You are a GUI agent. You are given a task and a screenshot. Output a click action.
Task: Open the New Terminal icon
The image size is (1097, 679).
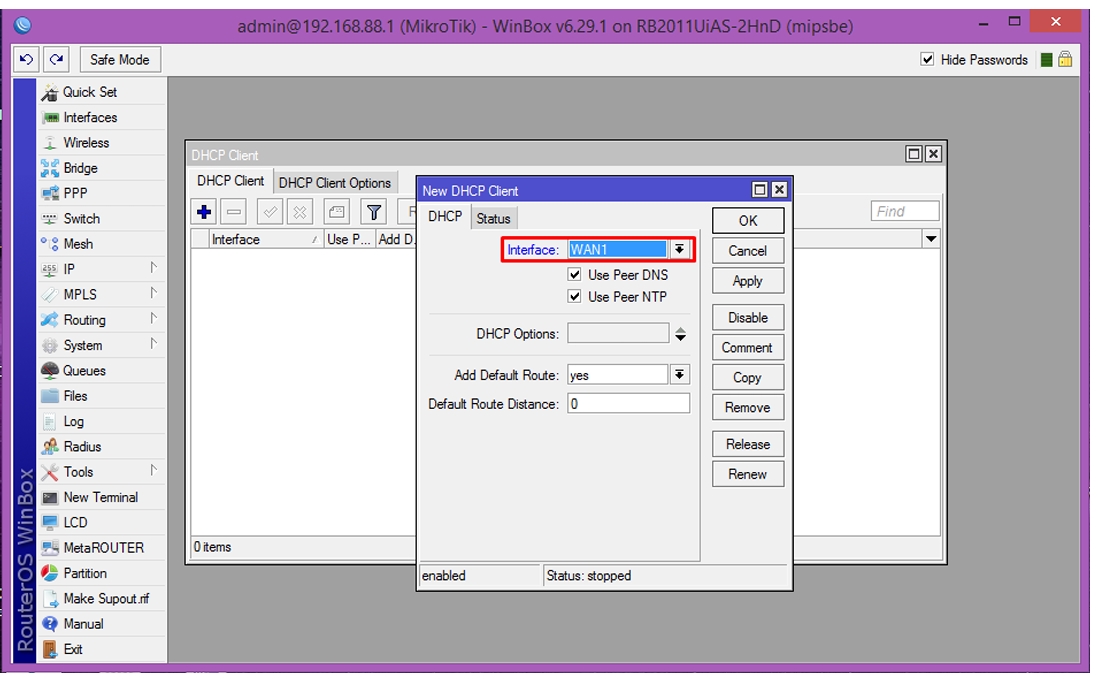[x=50, y=498]
